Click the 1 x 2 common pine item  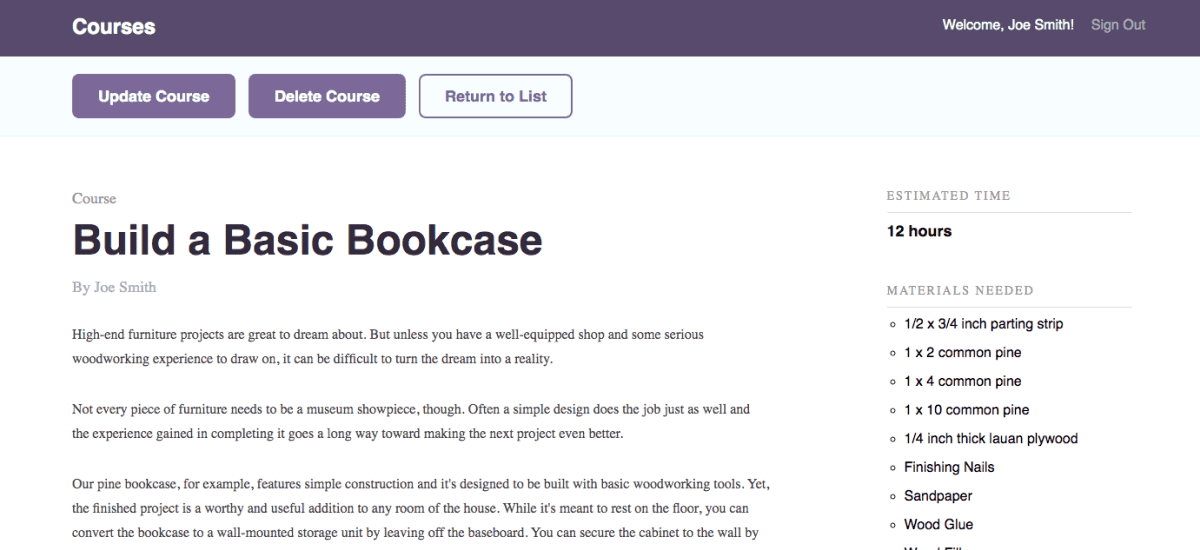[962, 353]
